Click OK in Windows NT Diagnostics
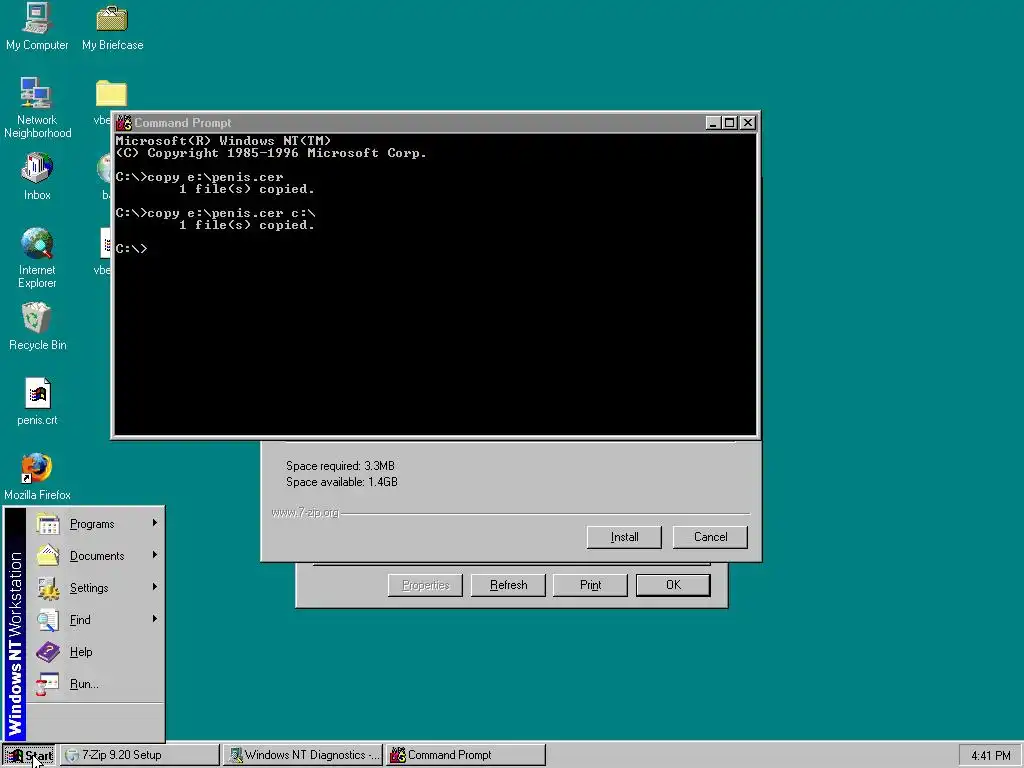 coord(673,585)
